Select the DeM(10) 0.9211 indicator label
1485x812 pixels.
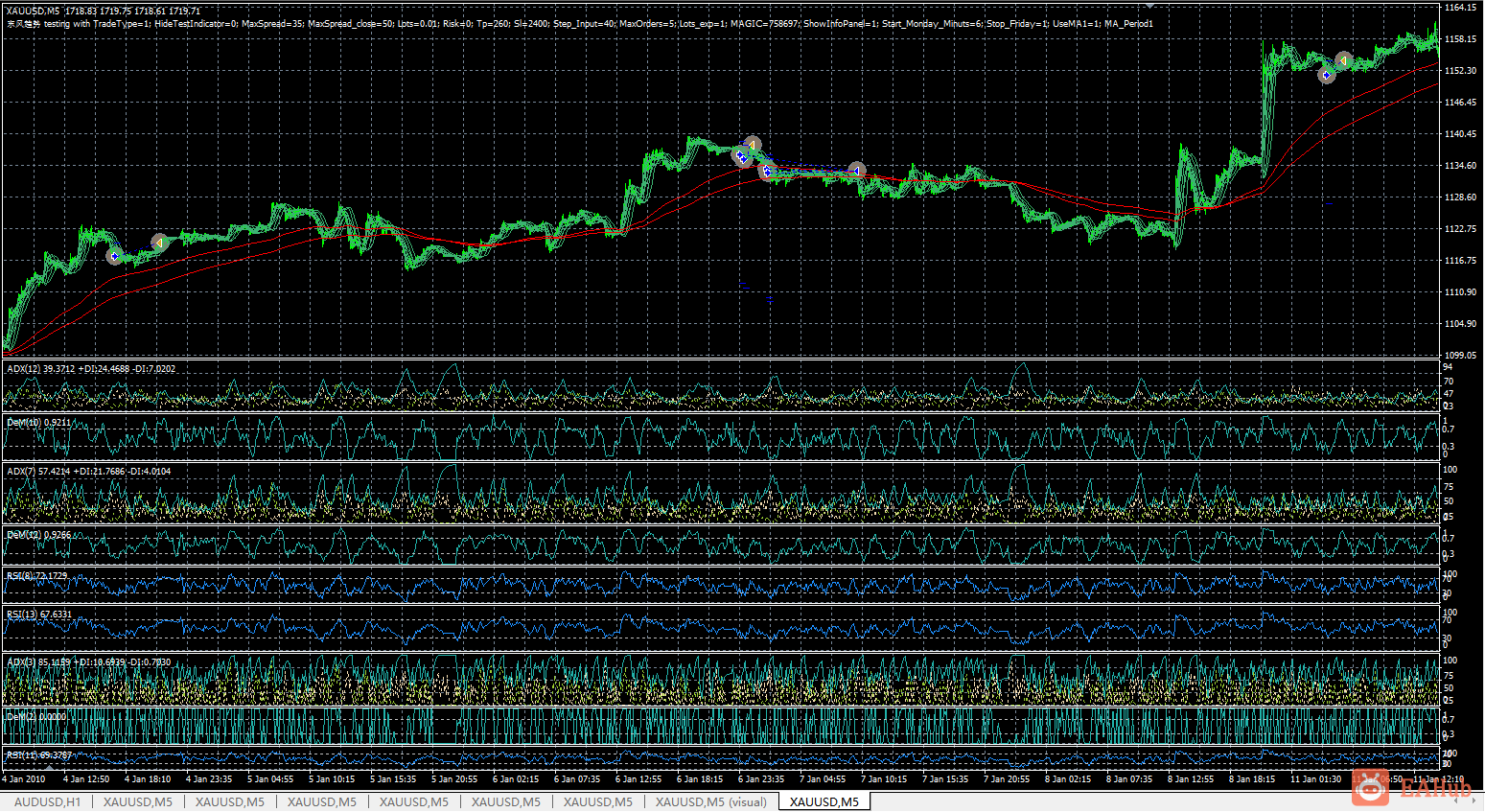[x=39, y=422]
